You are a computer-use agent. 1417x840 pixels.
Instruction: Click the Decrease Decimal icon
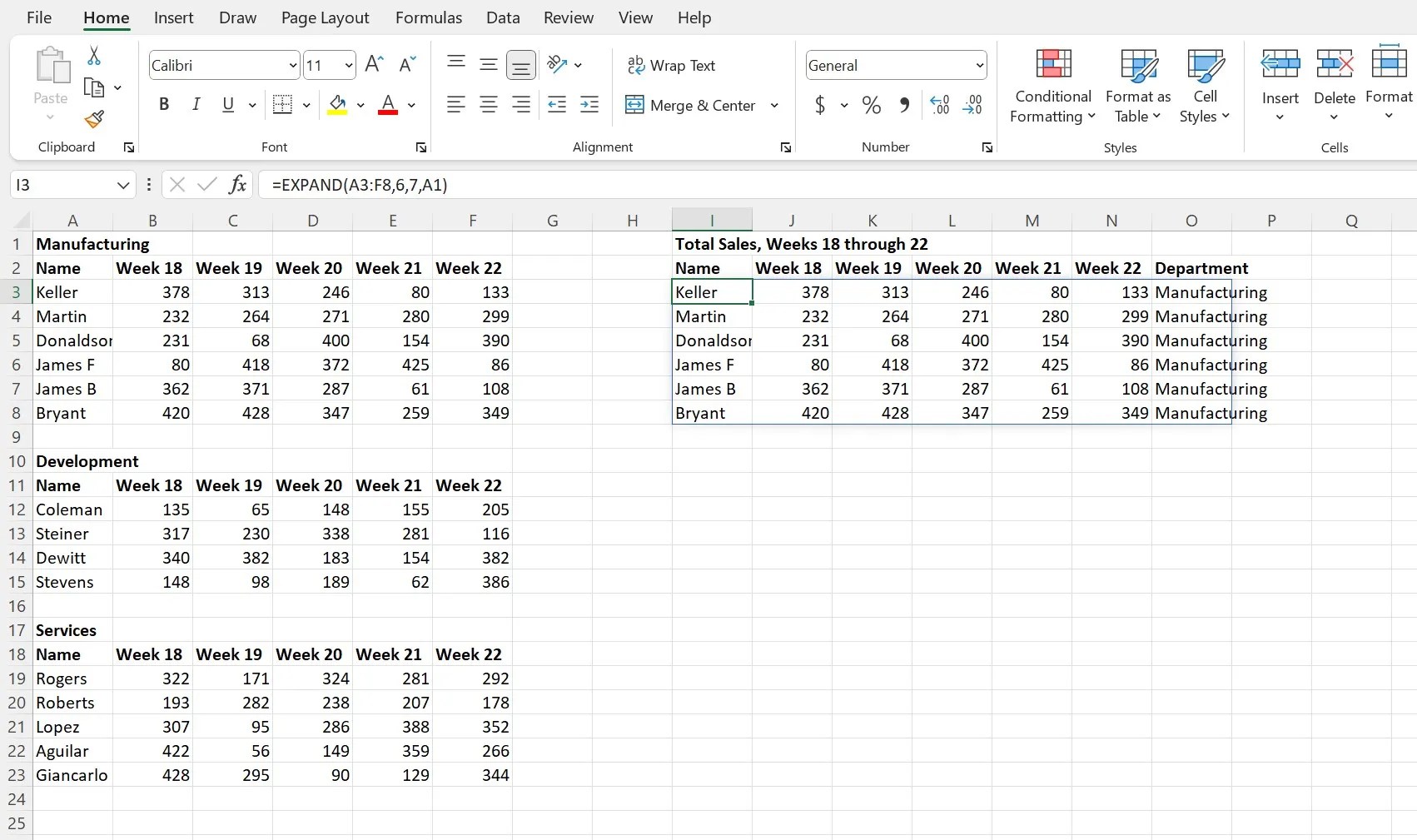(x=972, y=105)
